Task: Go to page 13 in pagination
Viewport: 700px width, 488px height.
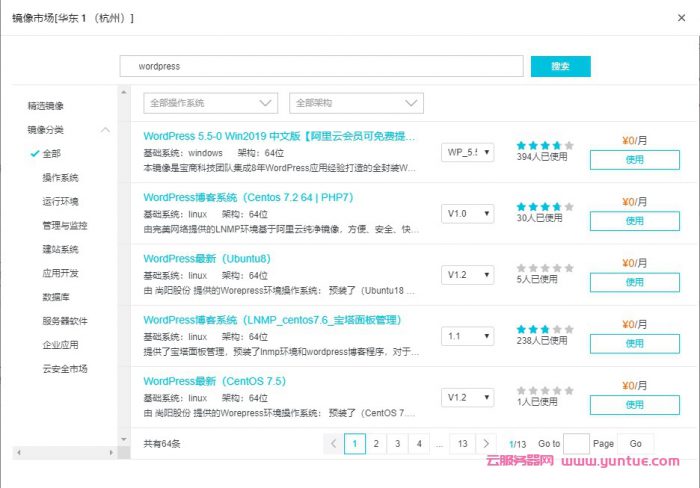Action: [x=461, y=443]
